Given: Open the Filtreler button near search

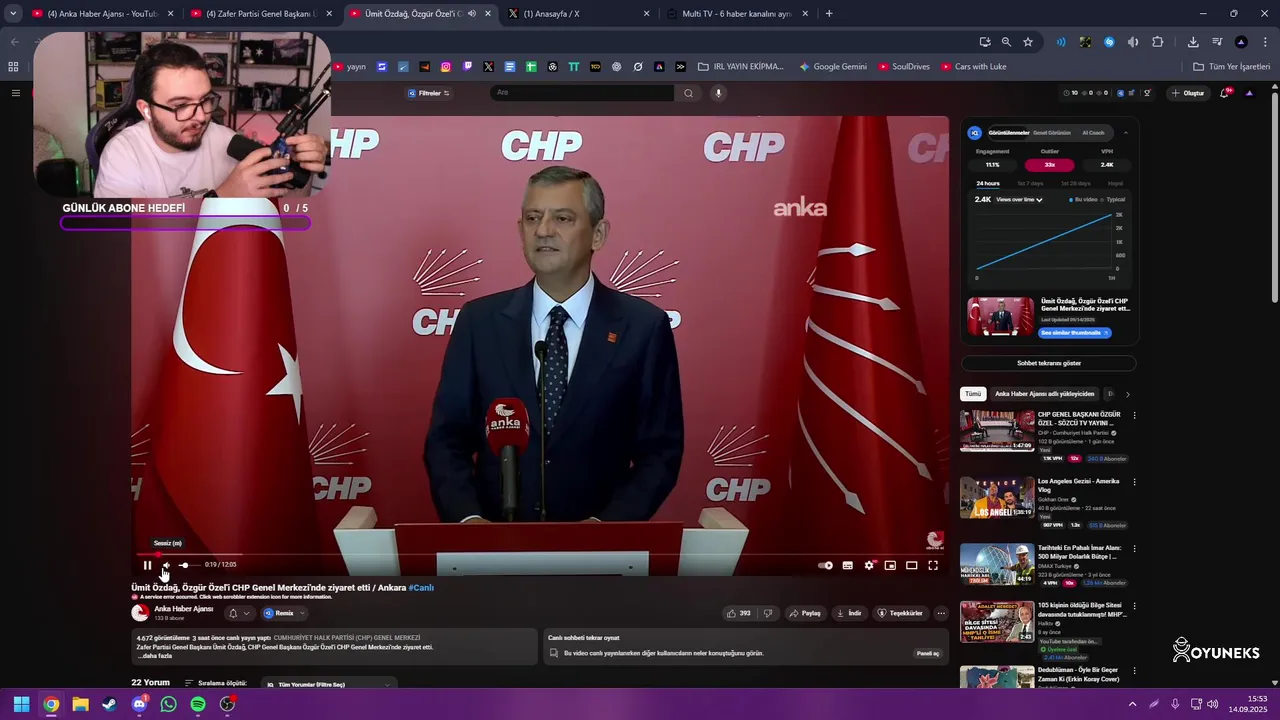Looking at the screenshot, I should click(x=429, y=93).
